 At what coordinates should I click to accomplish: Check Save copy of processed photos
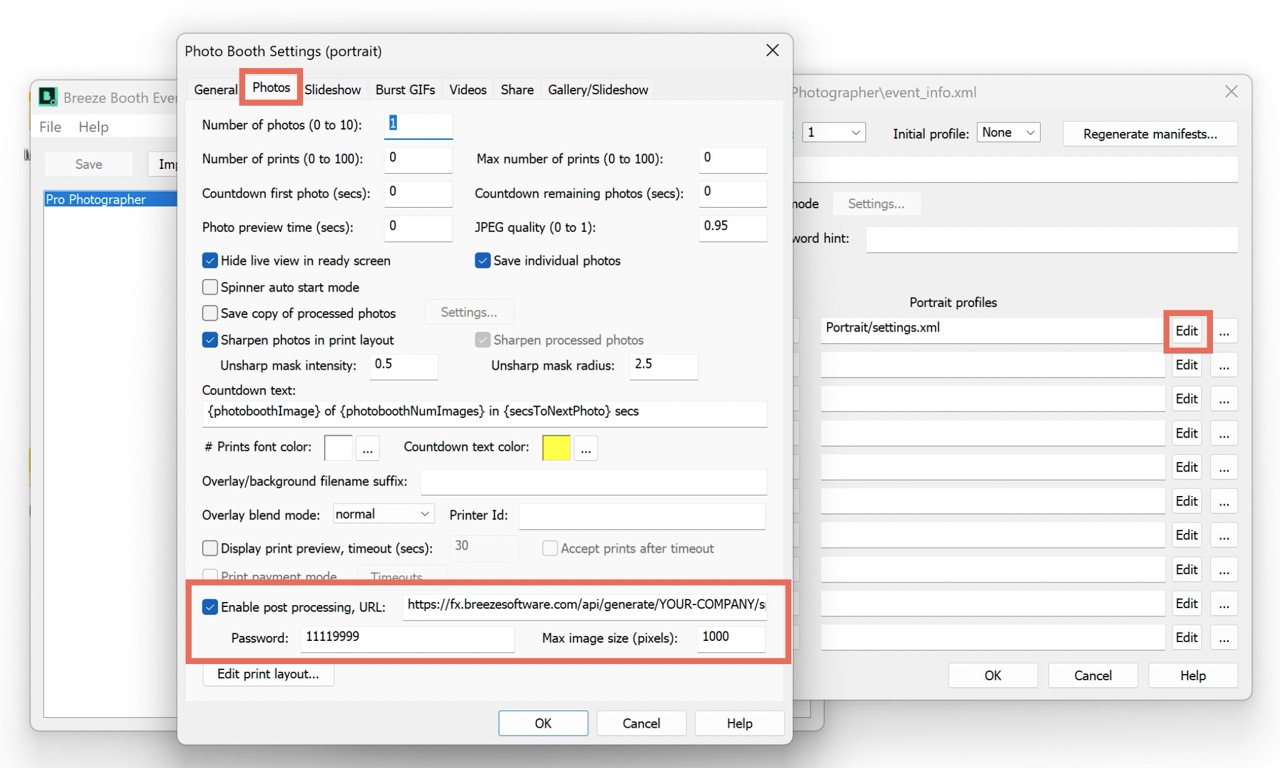(210, 313)
